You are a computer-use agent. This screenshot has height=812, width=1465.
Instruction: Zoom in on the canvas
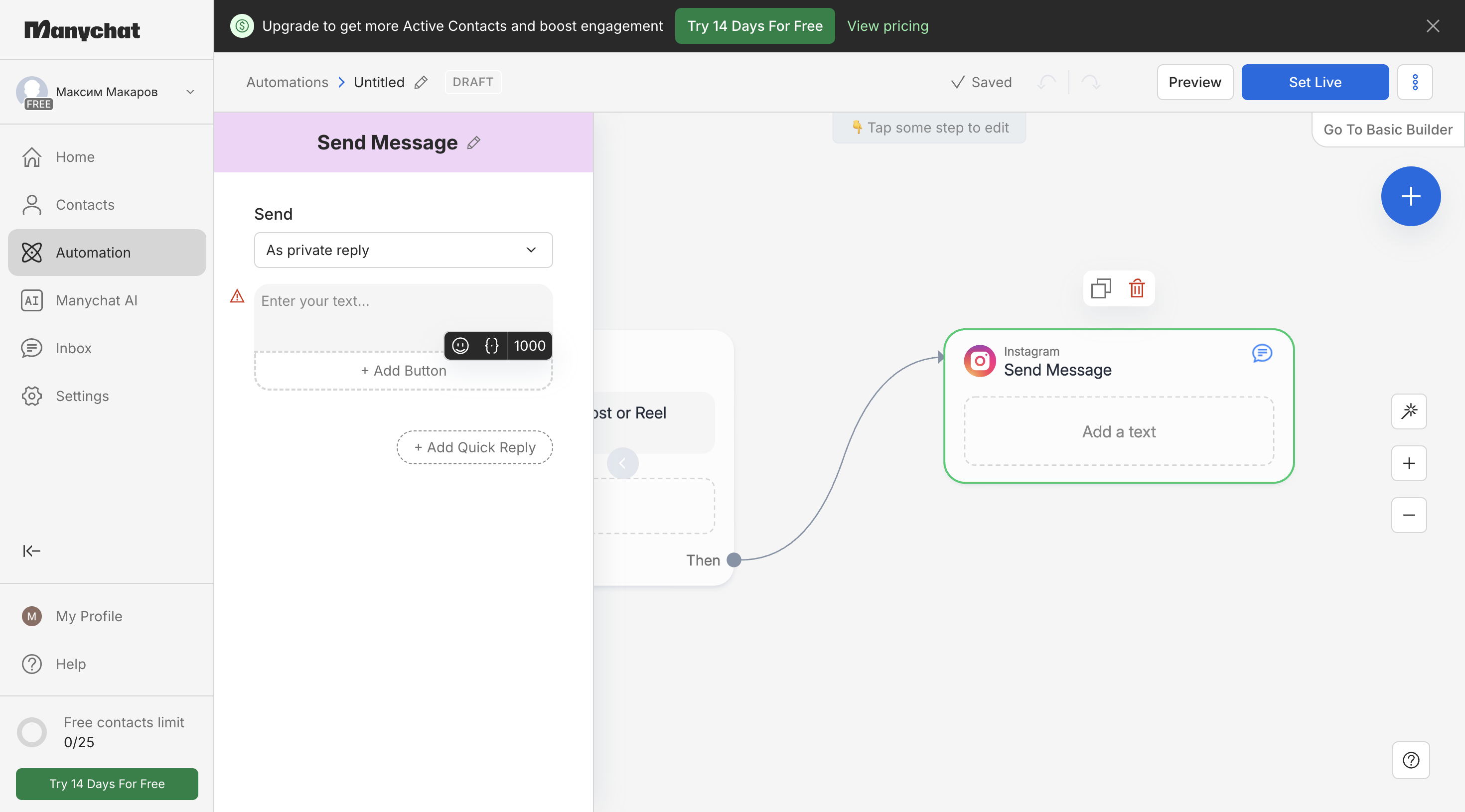1409,463
